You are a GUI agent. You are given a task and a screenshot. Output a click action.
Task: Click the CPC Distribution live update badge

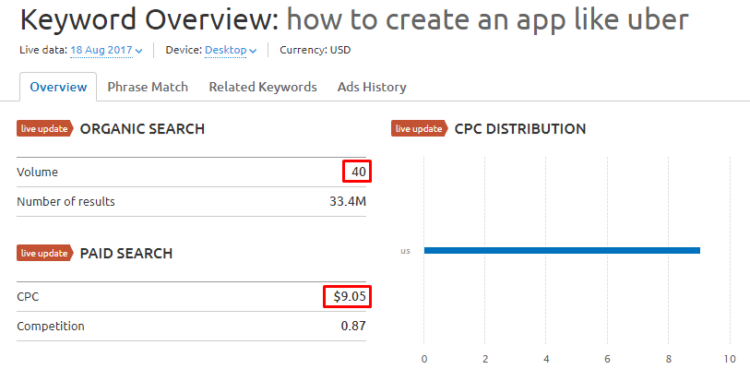tap(419, 129)
